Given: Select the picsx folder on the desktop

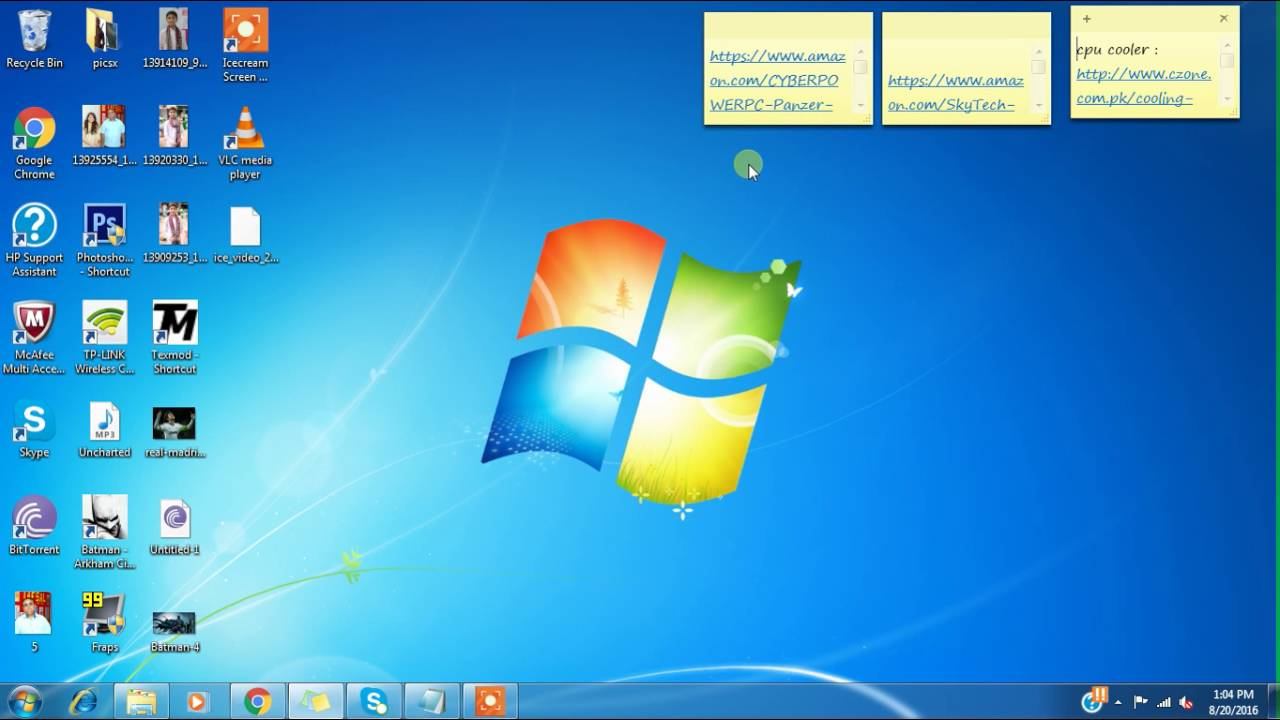Looking at the screenshot, I should [x=105, y=40].
